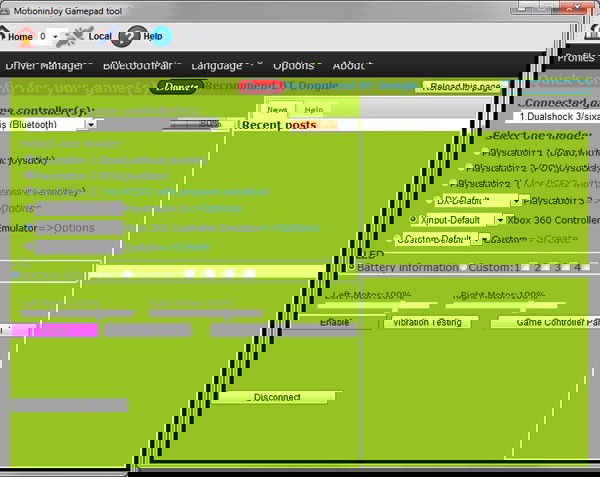
Task: Open the Game Controller Panel button
Action: coord(547,322)
